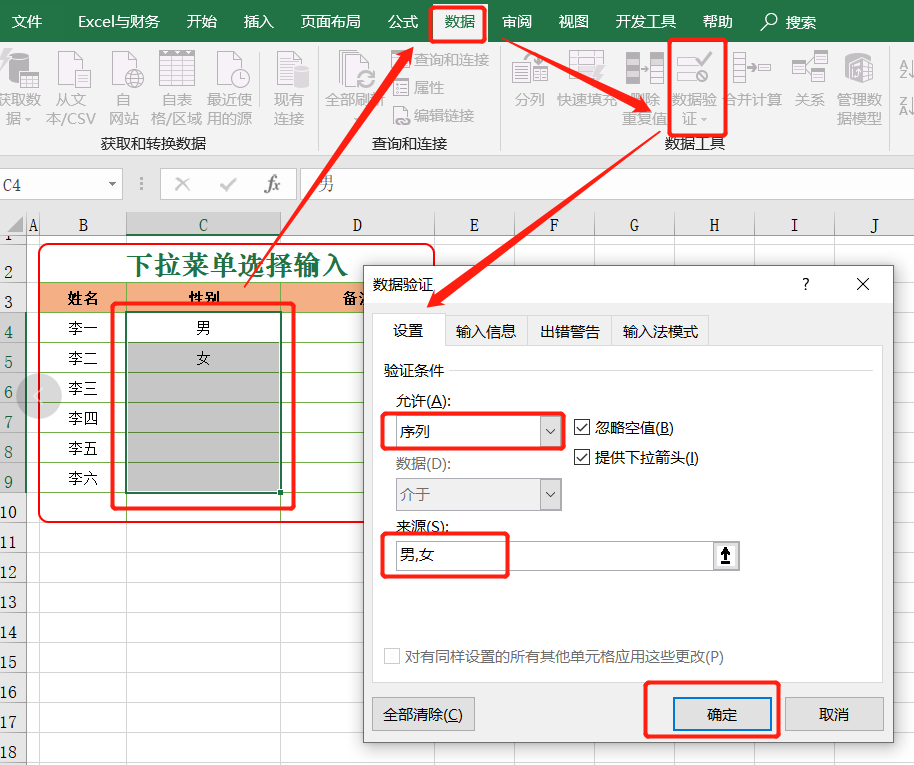Open the File (文件) tab
Image resolution: width=914 pixels, height=765 pixels.
click(27, 22)
